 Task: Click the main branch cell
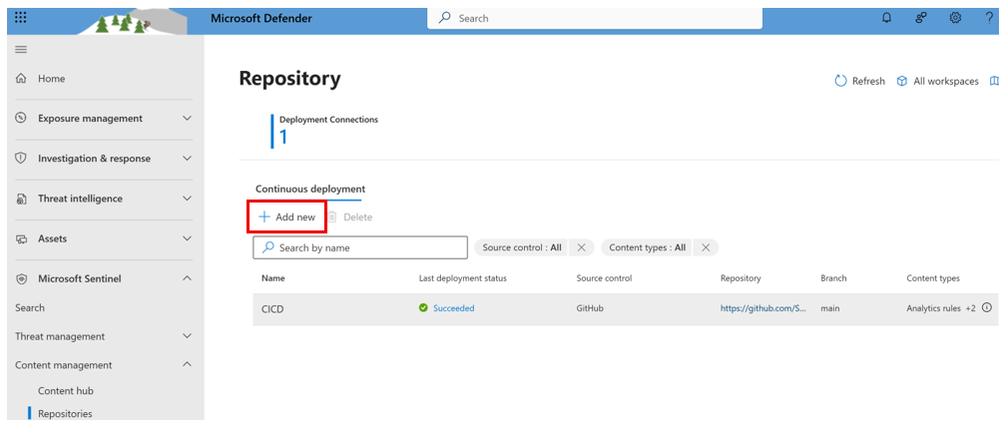[830, 308]
